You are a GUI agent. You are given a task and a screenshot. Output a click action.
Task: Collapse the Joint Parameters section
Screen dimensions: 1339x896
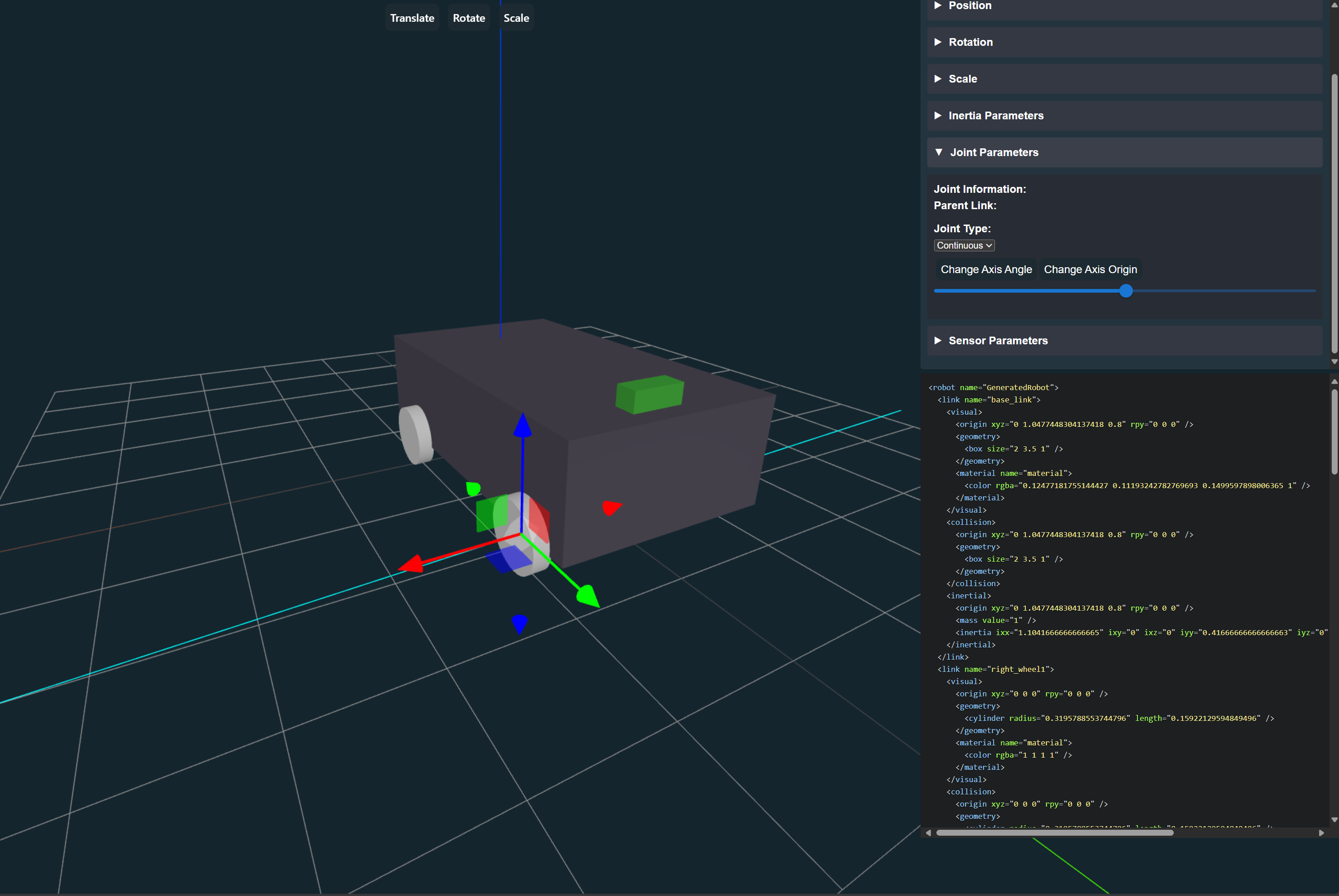click(x=1124, y=152)
